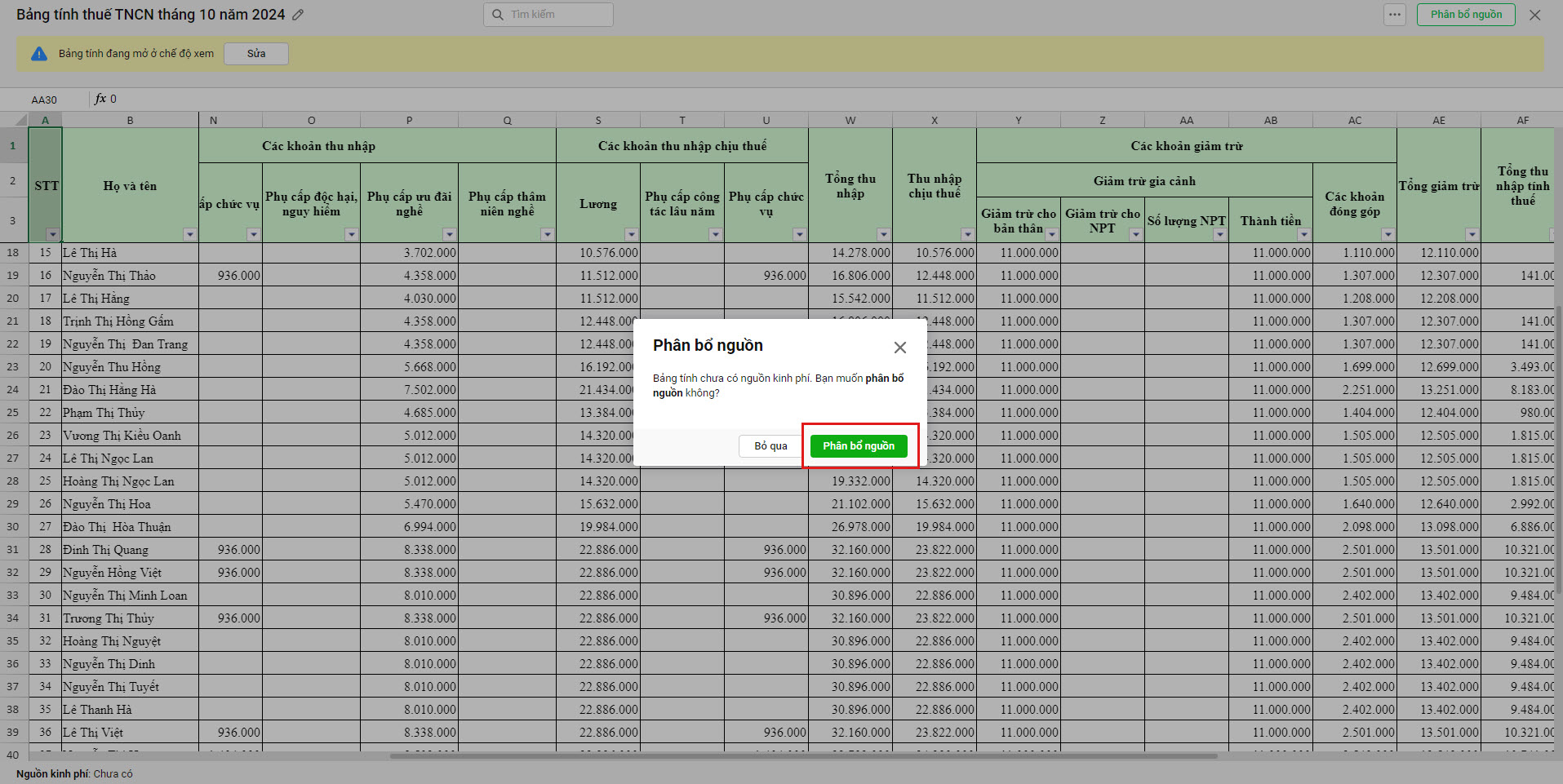Open filter dropdown for Thành tiền column
This screenshot has width=1563, height=784.
(x=1303, y=235)
